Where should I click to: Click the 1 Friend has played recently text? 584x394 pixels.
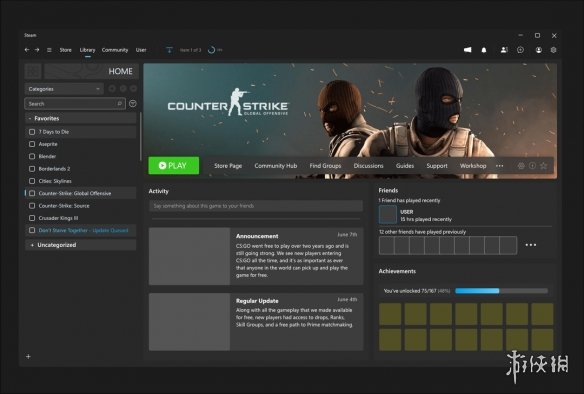[x=409, y=200]
